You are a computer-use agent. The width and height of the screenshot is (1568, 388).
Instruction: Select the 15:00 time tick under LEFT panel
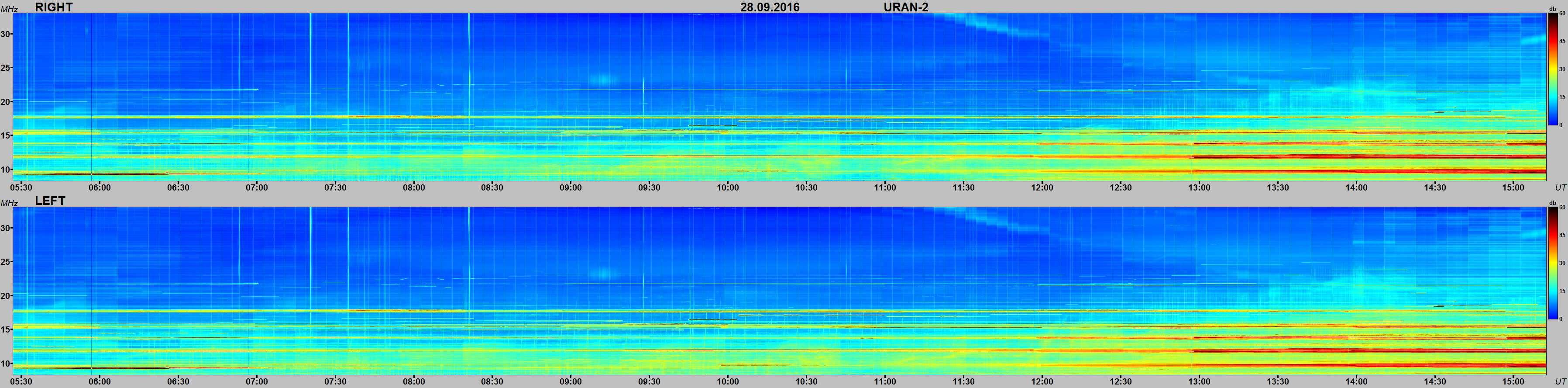(1513, 381)
